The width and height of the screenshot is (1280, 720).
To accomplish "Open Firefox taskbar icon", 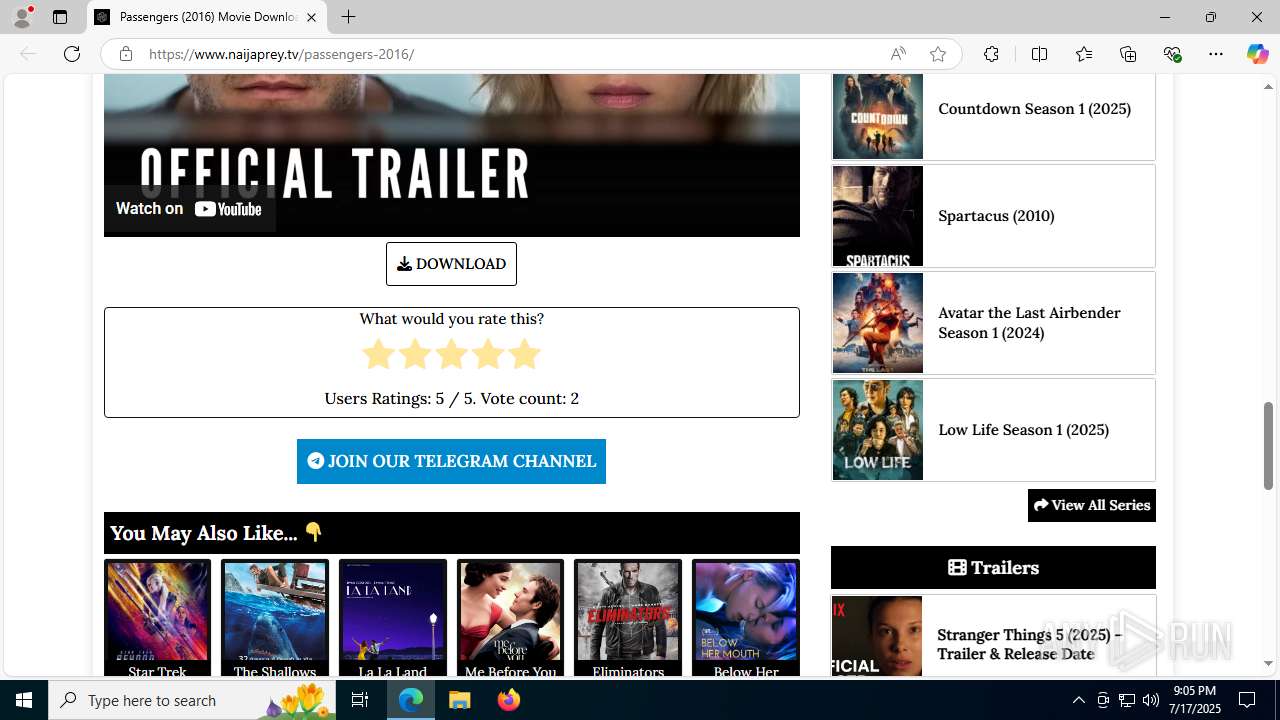I will click(508, 700).
